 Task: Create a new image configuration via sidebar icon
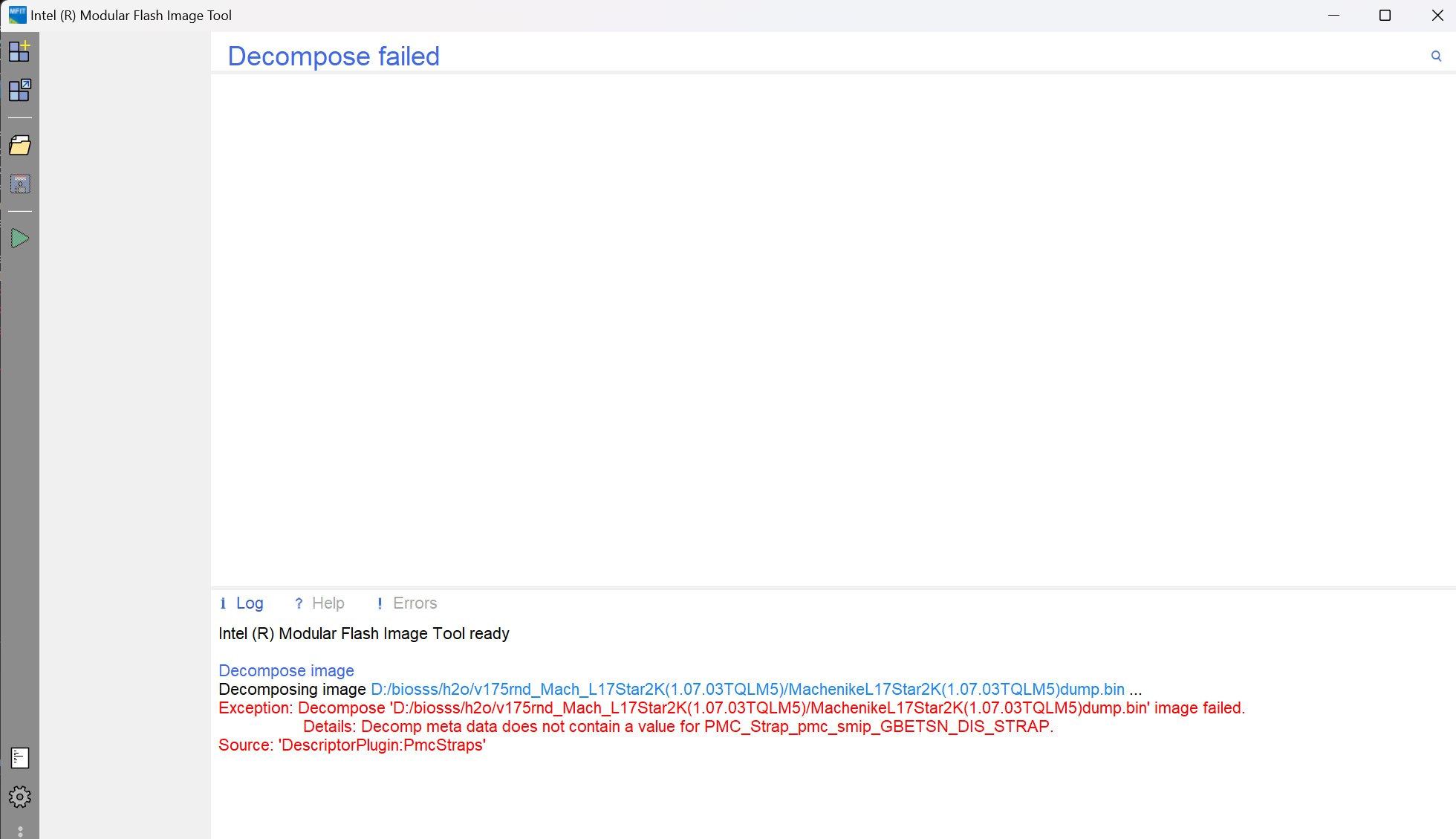click(x=19, y=51)
